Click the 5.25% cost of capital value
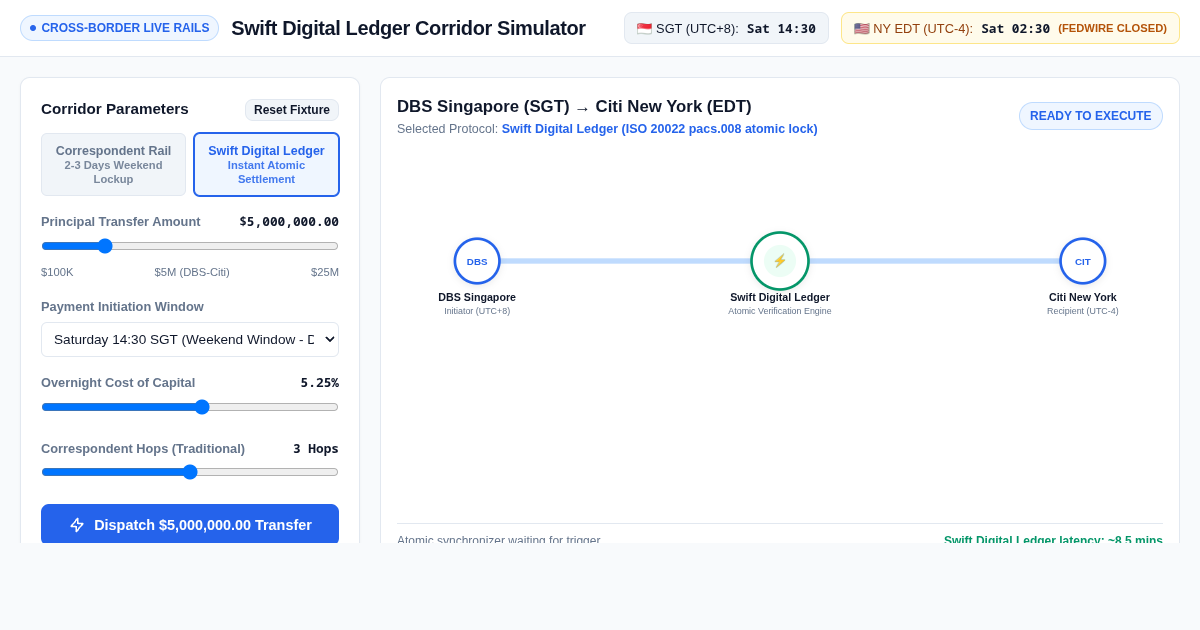This screenshot has height=630, width=1200. click(x=320, y=383)
